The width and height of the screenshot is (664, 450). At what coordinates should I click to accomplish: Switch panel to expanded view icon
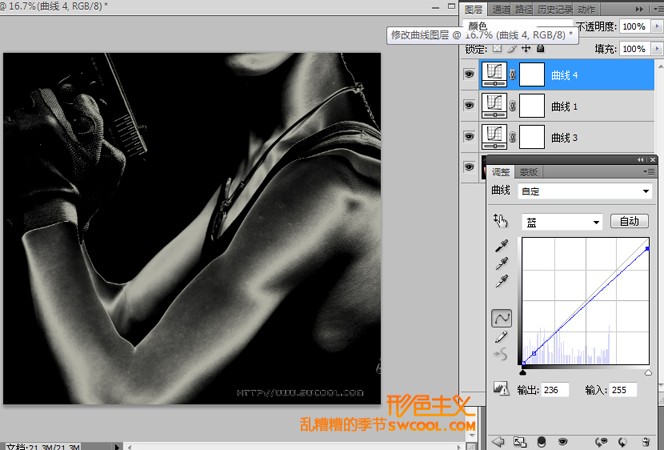pyautogui.click(x=520, y=442)
